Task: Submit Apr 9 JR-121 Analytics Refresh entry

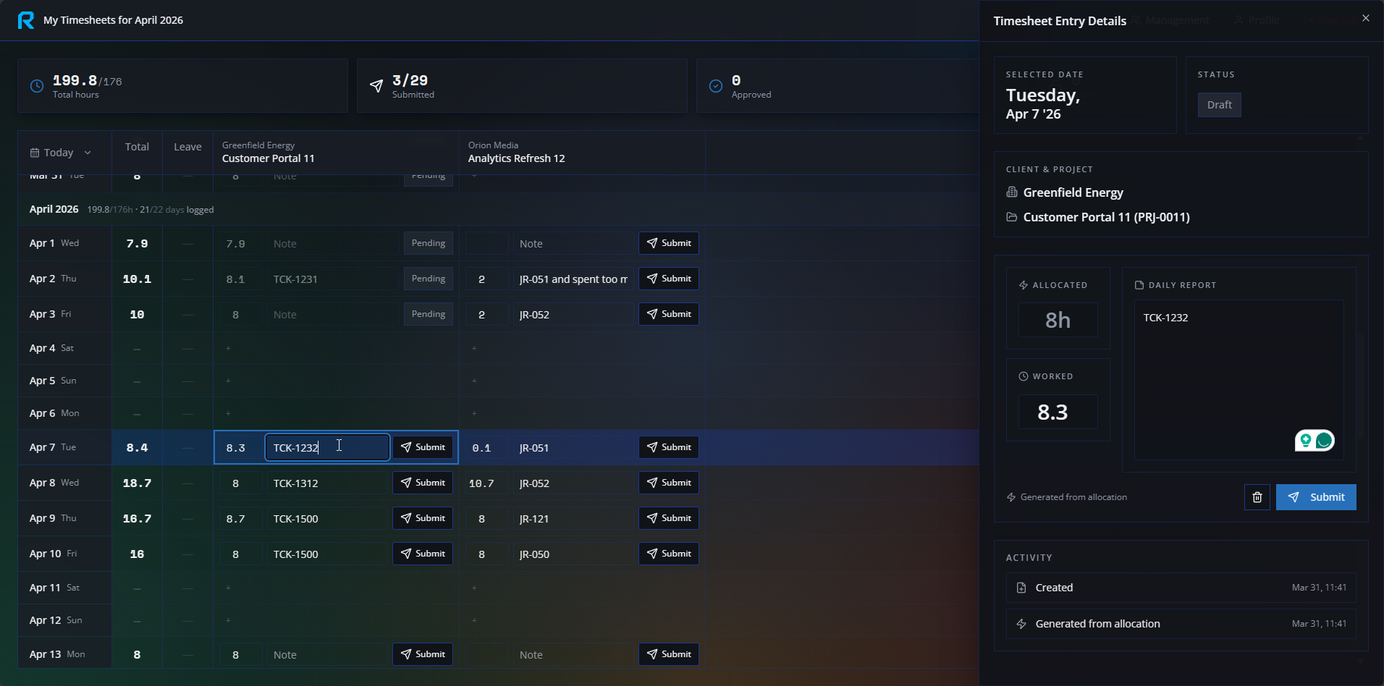Action: coord(668,518)
